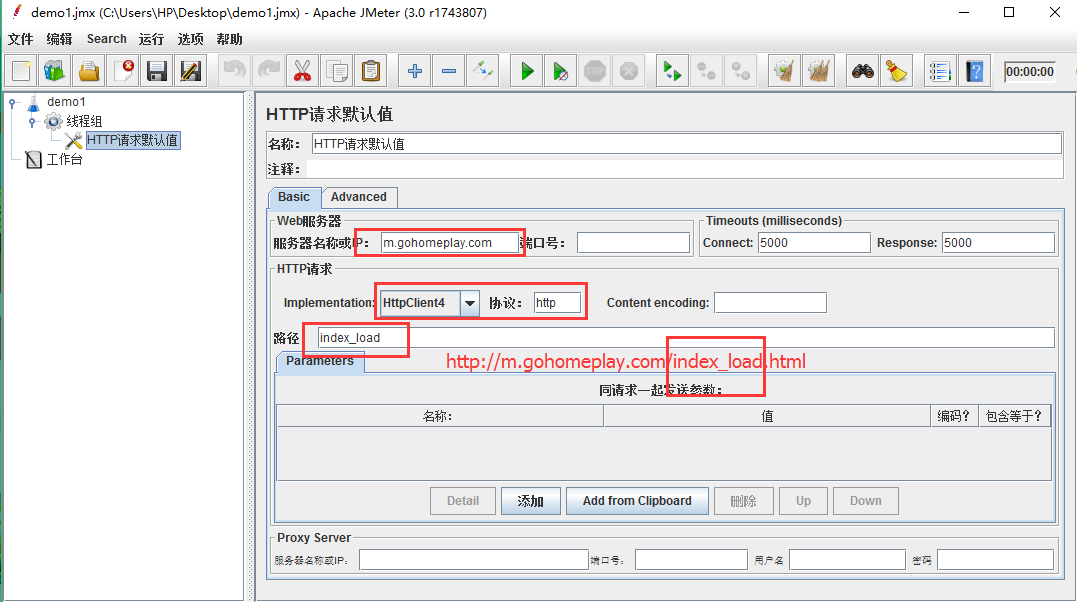1077x602 pixels.
Task: Click the Clear All results icon
Action: click(818, 71)
